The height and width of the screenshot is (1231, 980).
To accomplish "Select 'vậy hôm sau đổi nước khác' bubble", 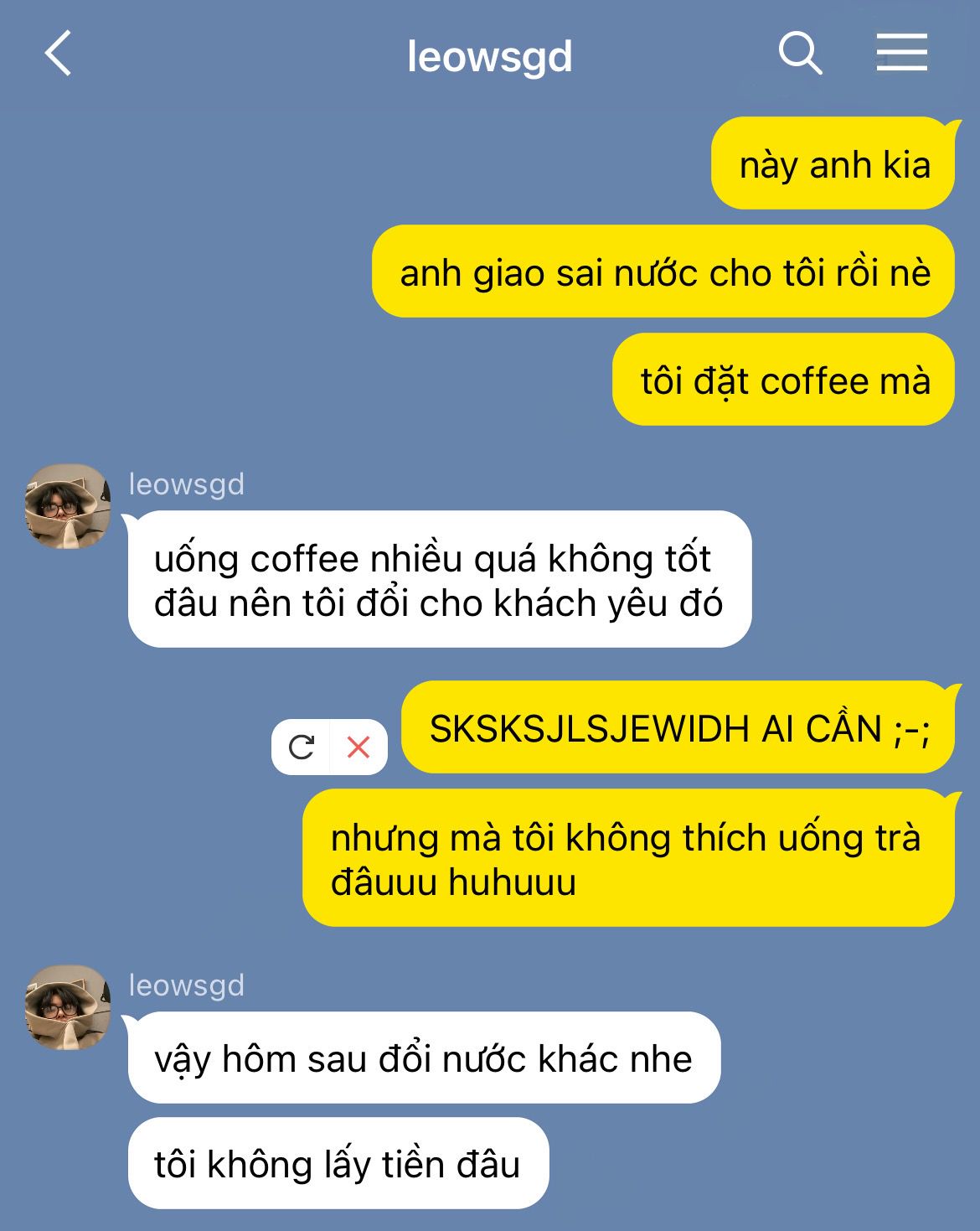I will [x=424, y=1058].
